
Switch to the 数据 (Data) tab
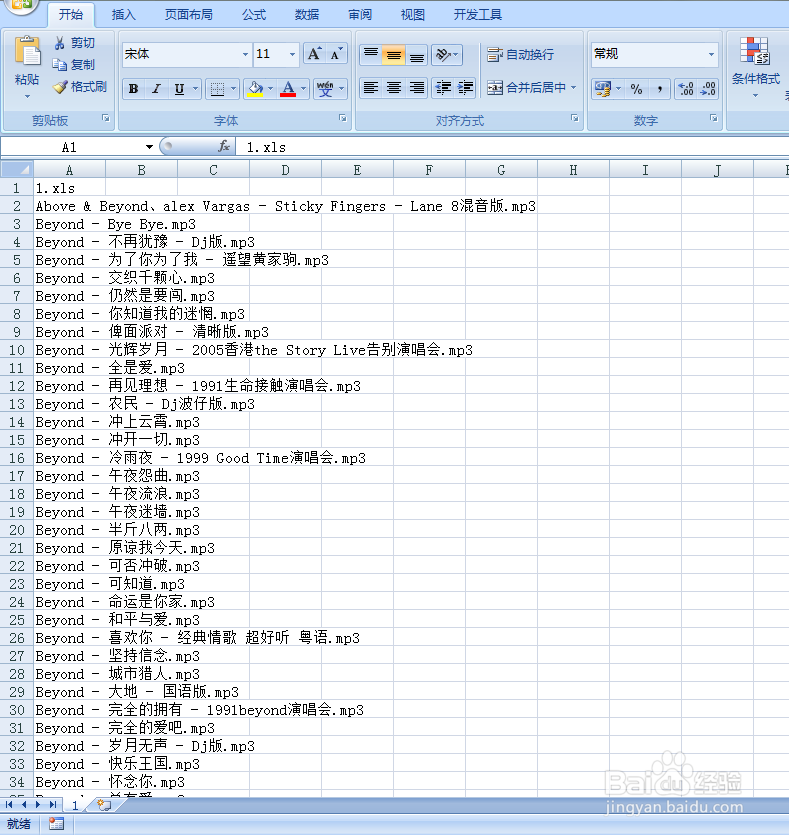coord(307,14)
